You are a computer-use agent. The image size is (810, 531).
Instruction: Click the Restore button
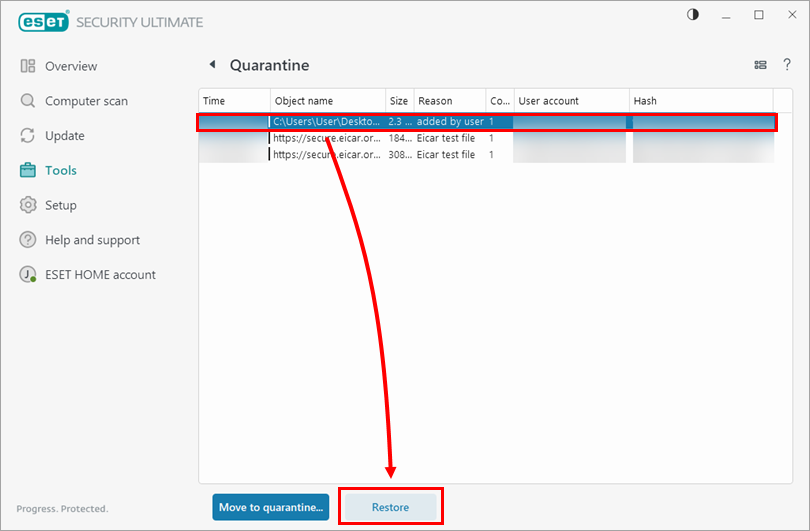pyautogui.click(x=390, y=507)
